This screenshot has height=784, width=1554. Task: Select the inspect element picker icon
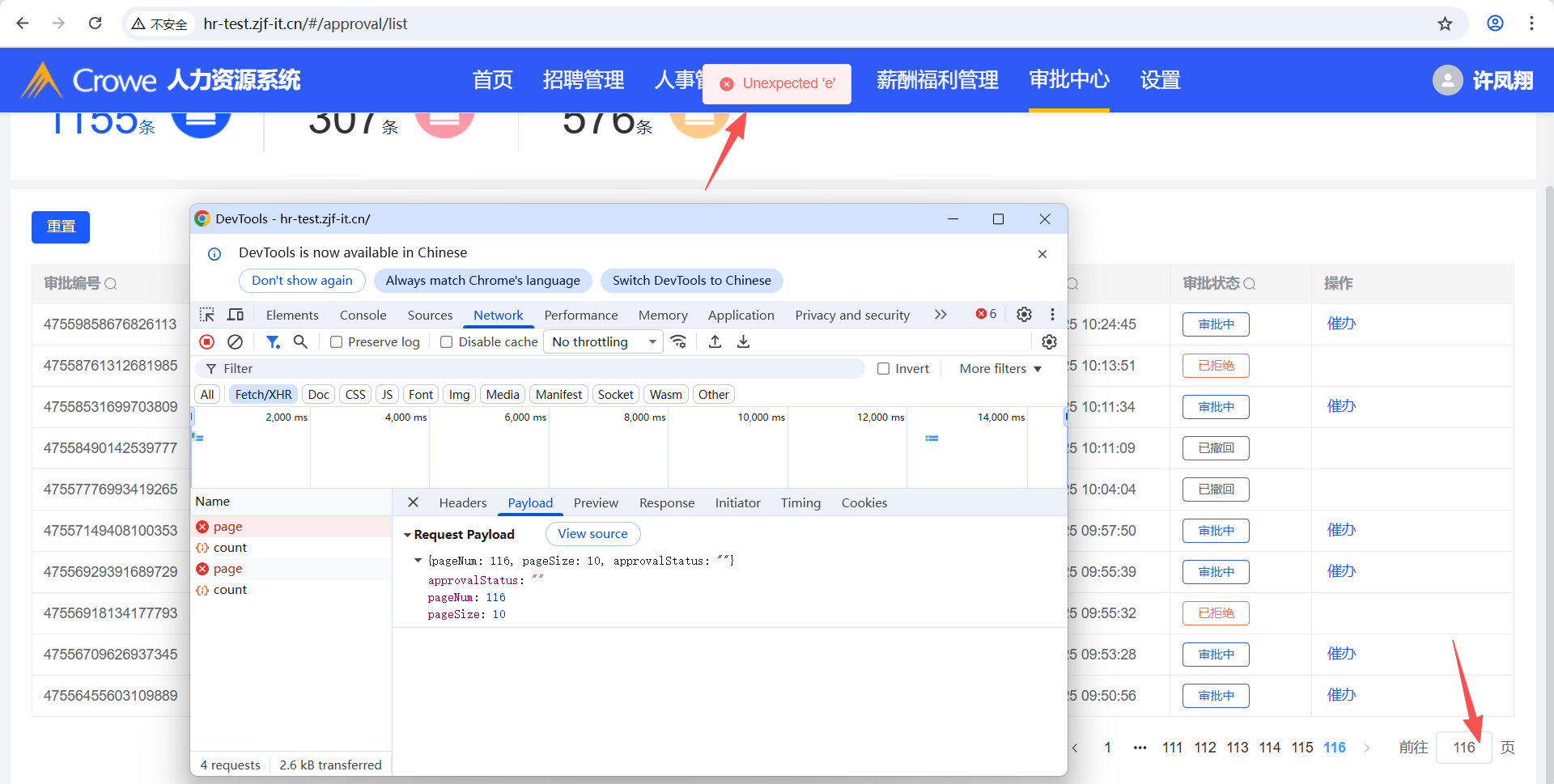pyautogui.click(x=207, y=315)
